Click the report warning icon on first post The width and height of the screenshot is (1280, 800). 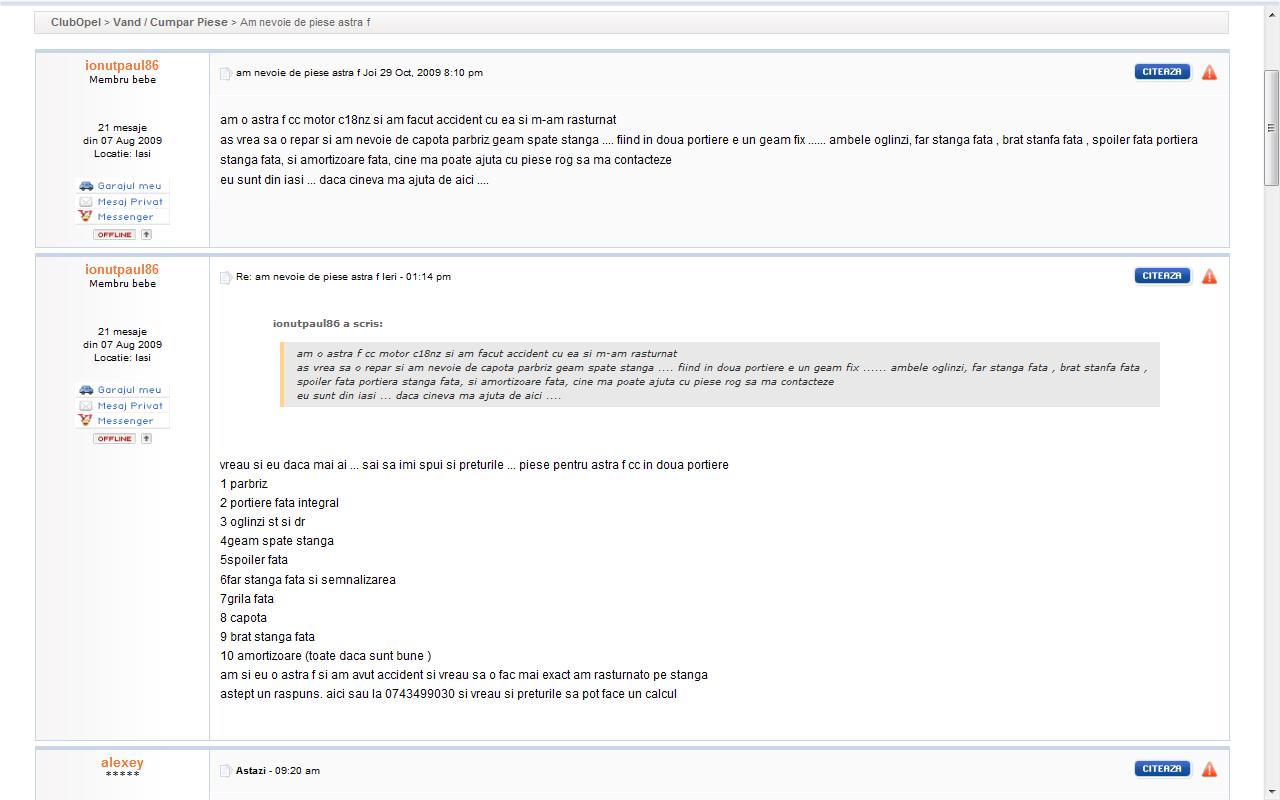tap(1209, 72)
